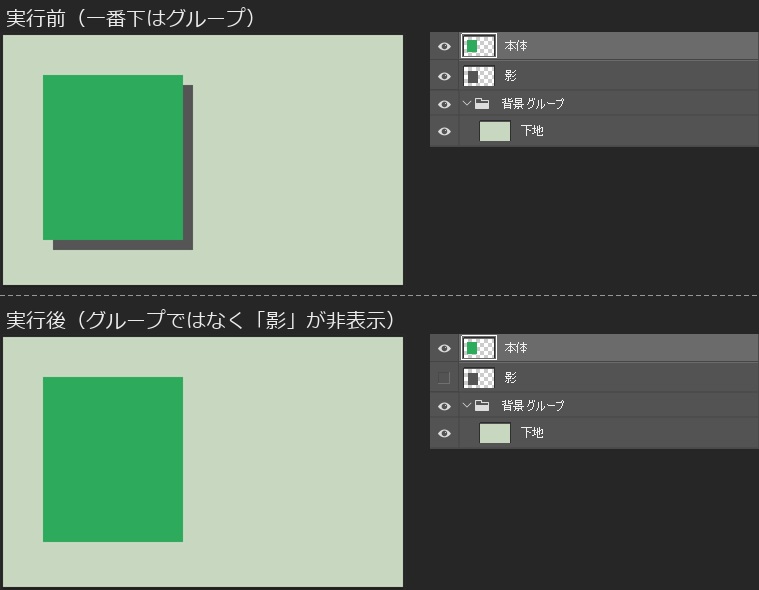
Task: Hide the 影 layer in the top panel
Action: [x=444, y=76]
